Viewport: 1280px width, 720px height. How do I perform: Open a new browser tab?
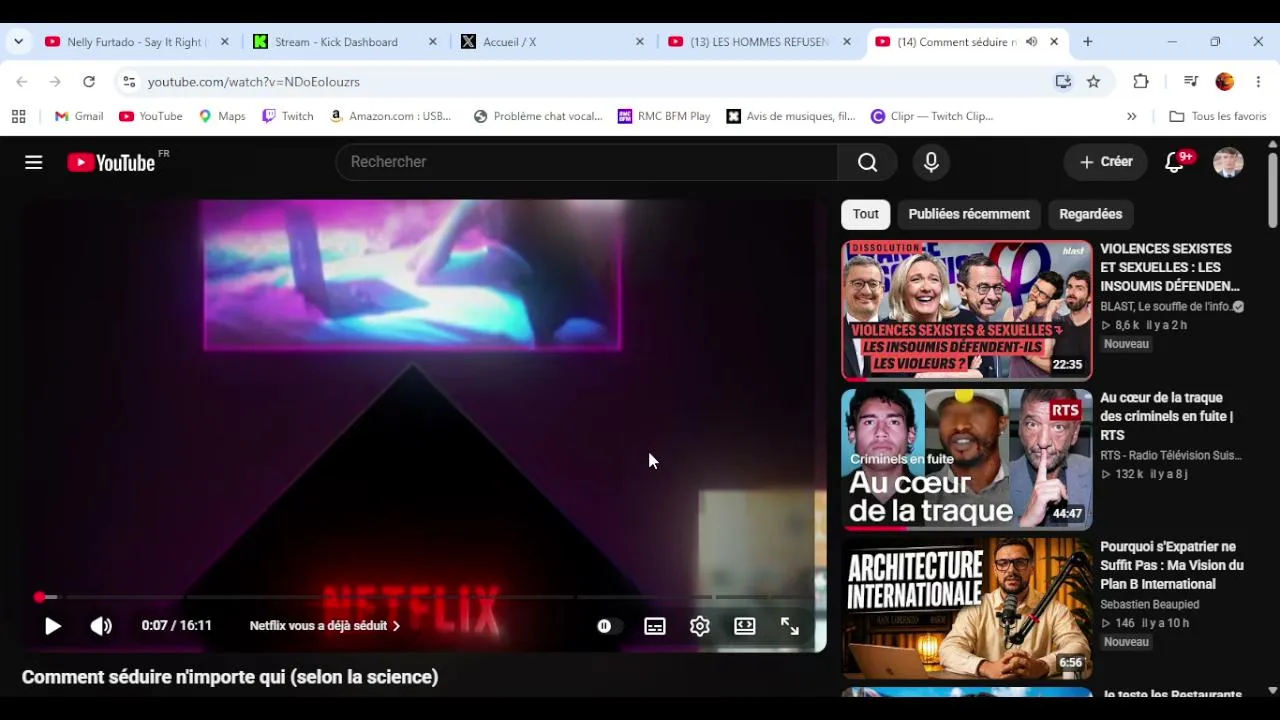[x=1088, y=42]
